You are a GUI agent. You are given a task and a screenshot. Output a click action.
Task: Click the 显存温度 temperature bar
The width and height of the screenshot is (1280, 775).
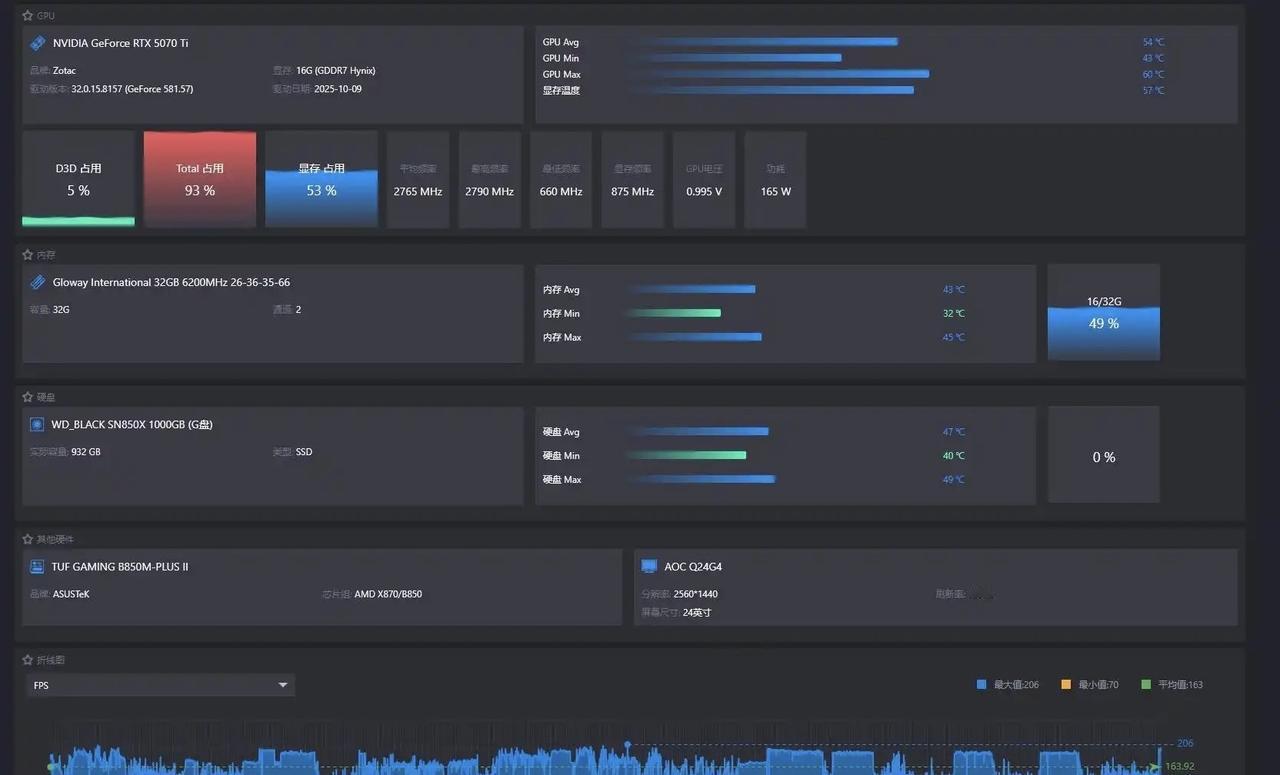[771, 90]
